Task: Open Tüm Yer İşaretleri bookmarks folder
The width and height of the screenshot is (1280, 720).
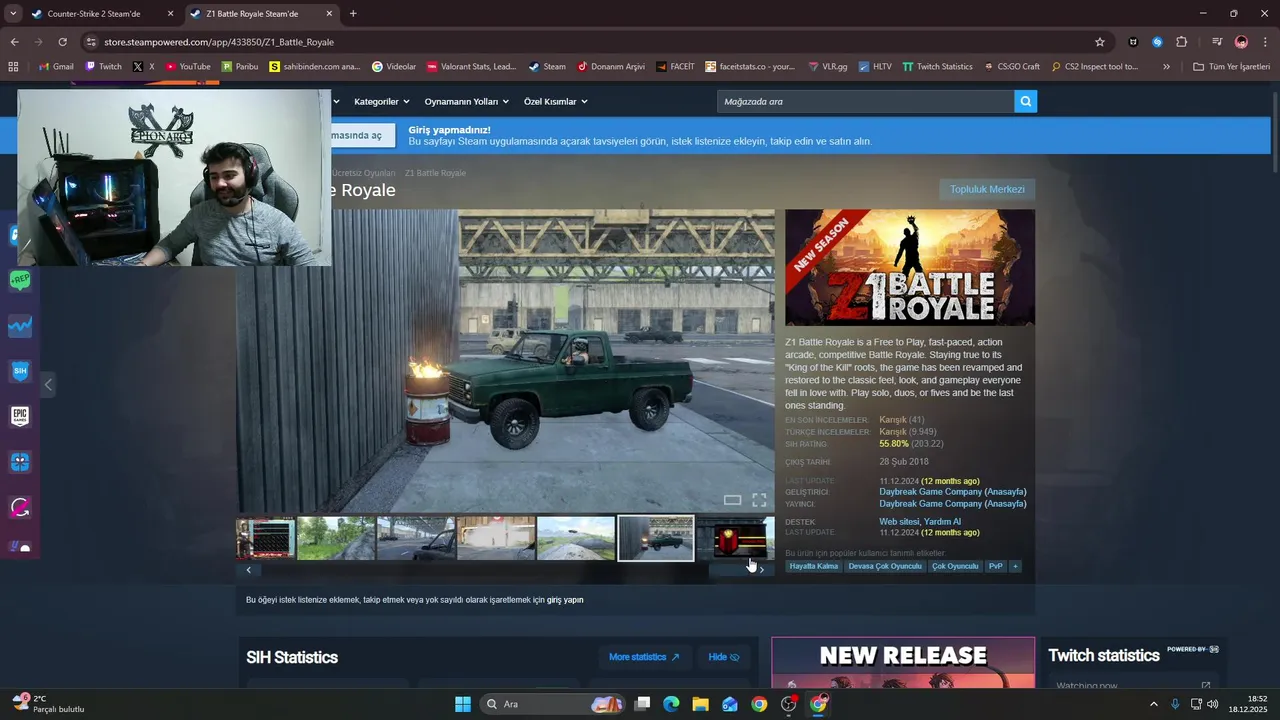Action: tap(1231, 67)
